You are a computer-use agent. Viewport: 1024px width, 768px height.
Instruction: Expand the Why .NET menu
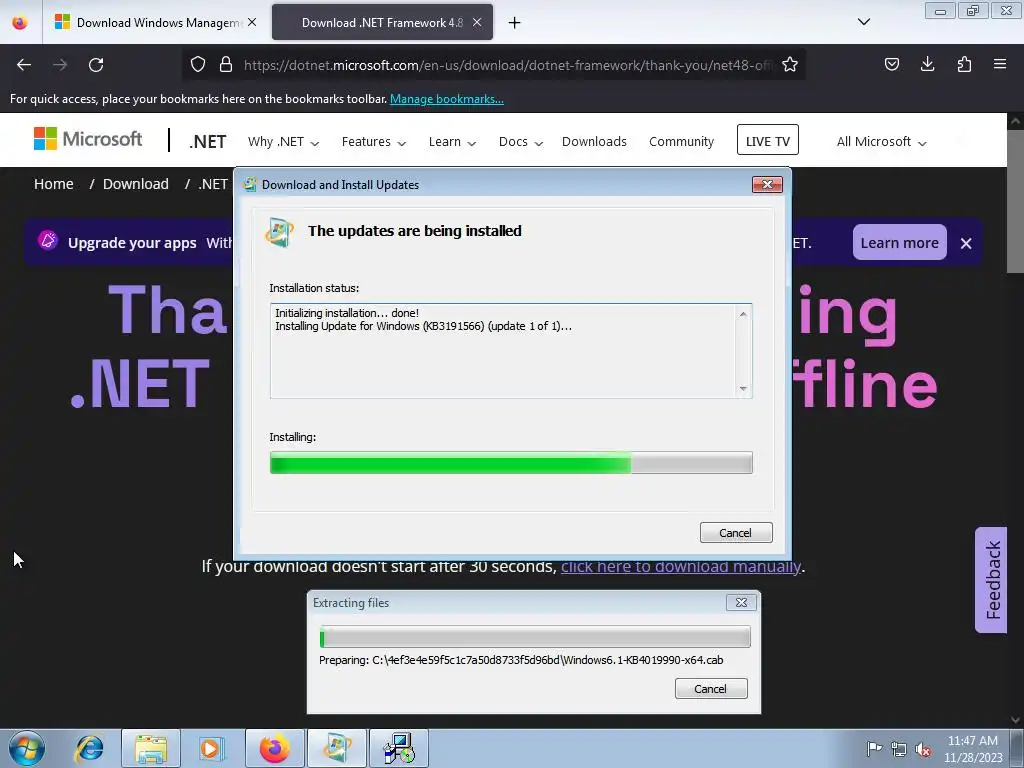[283, 142]
